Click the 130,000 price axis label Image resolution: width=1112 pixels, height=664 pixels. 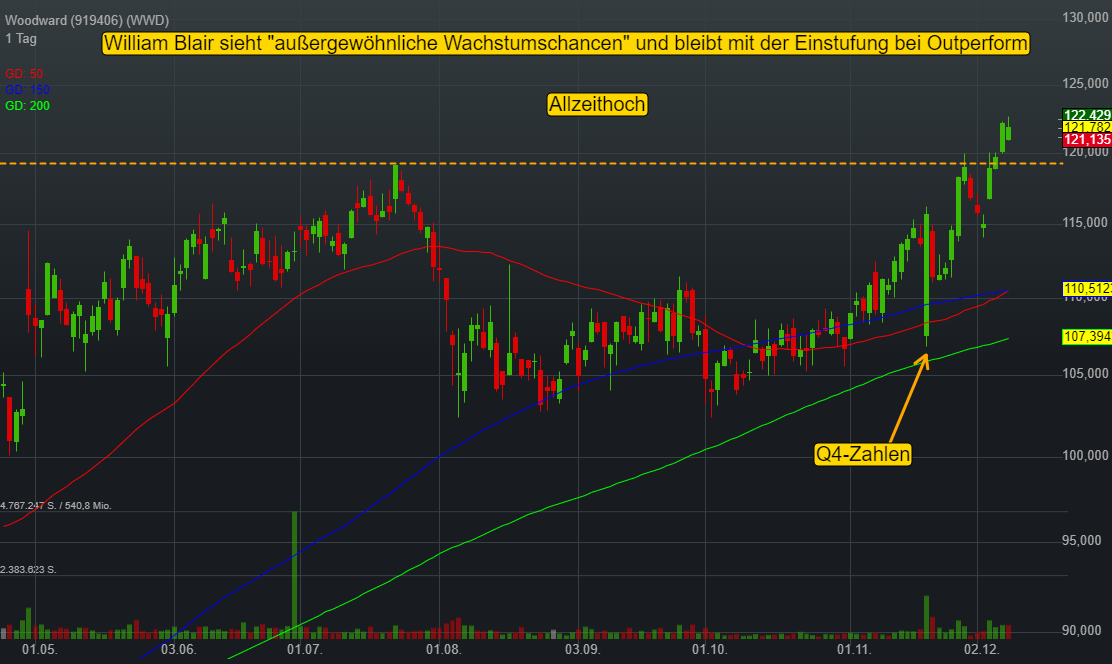pyautogui.click(x=1085, y=18)
